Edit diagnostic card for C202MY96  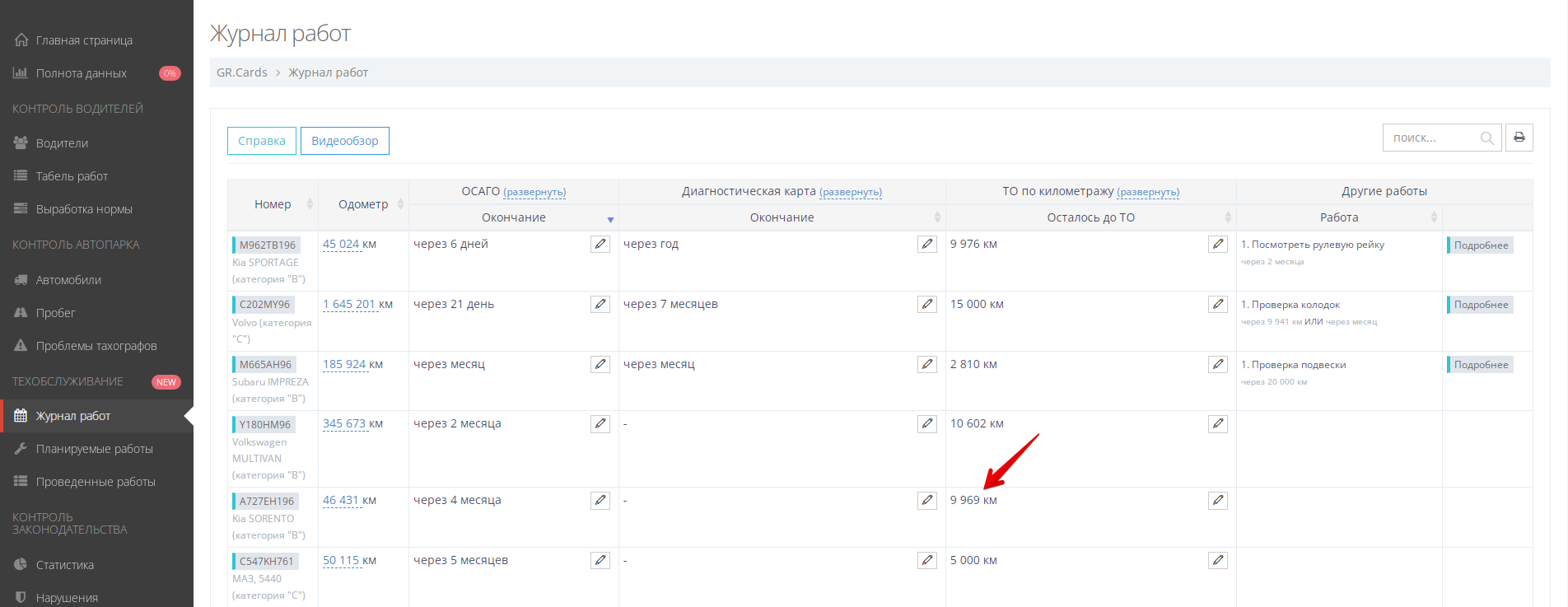point(927,305)
